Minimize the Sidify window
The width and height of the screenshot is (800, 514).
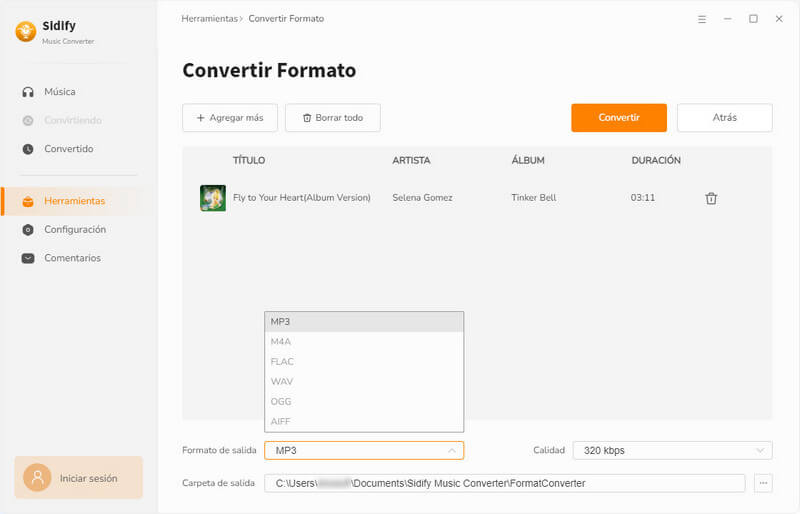(x=728, y=19)
